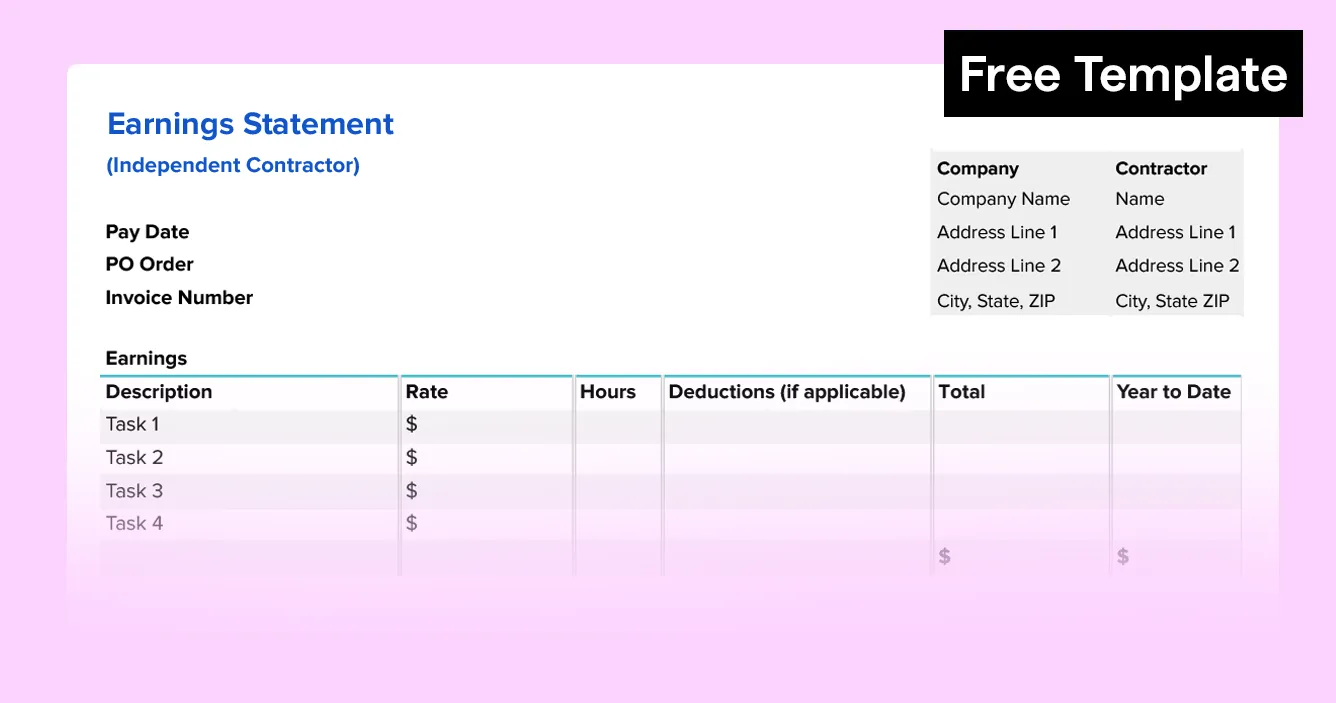Select the PO Order label
Viewport: 1336px width, 703px height.
pyautogui.click(x=149, y=264)
